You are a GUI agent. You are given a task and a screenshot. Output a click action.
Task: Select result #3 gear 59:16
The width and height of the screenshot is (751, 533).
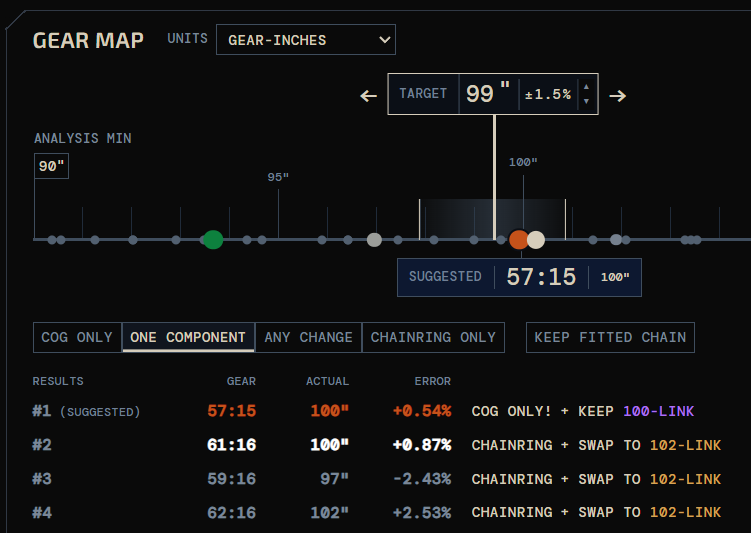click(x=232, y=479)
